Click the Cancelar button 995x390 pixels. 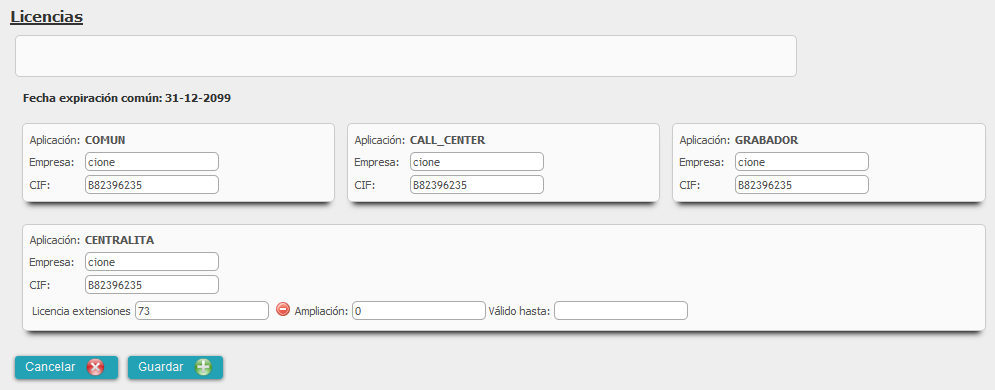(x=67, y=367)
